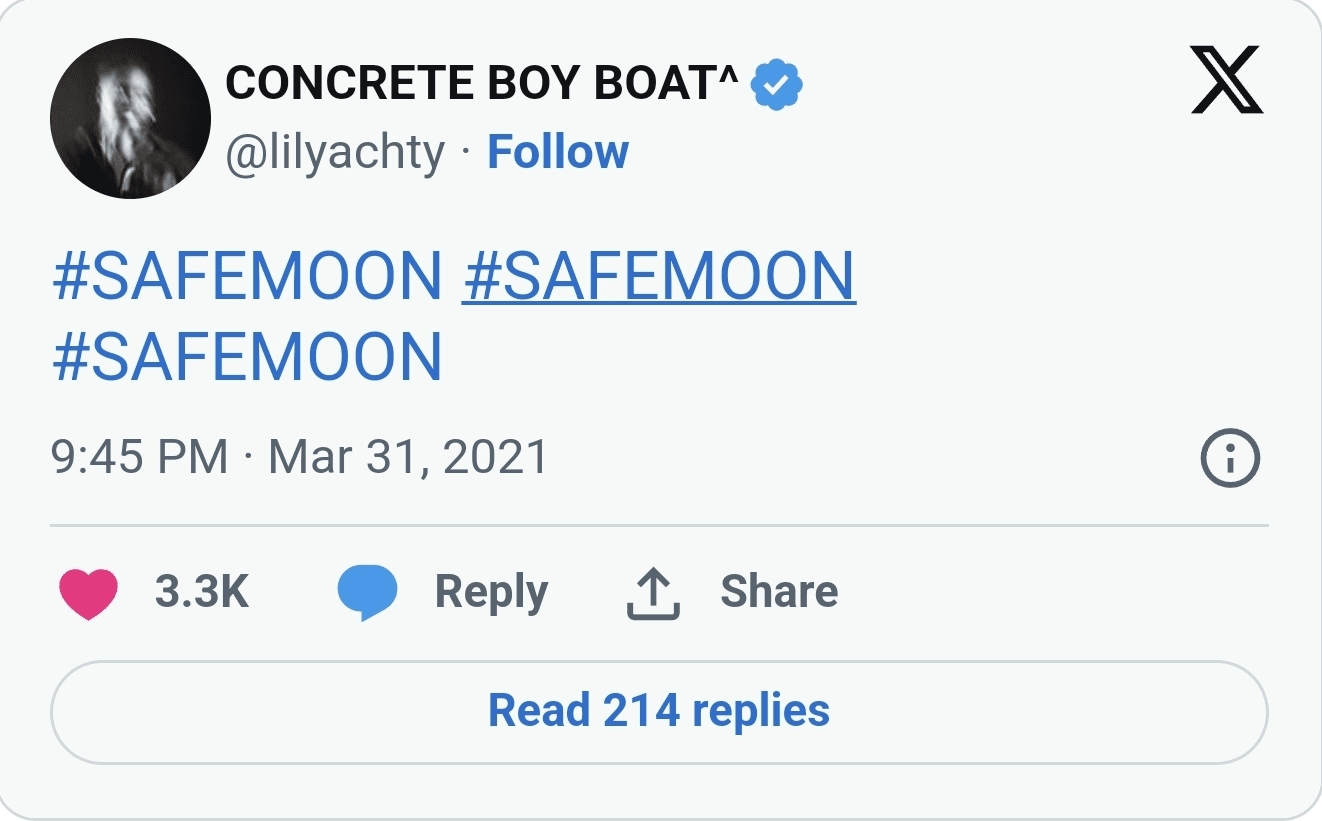Click the Mar 31, 2021 date
The height and width of the screenshot is (821, 1322).
tap(408, 457)
